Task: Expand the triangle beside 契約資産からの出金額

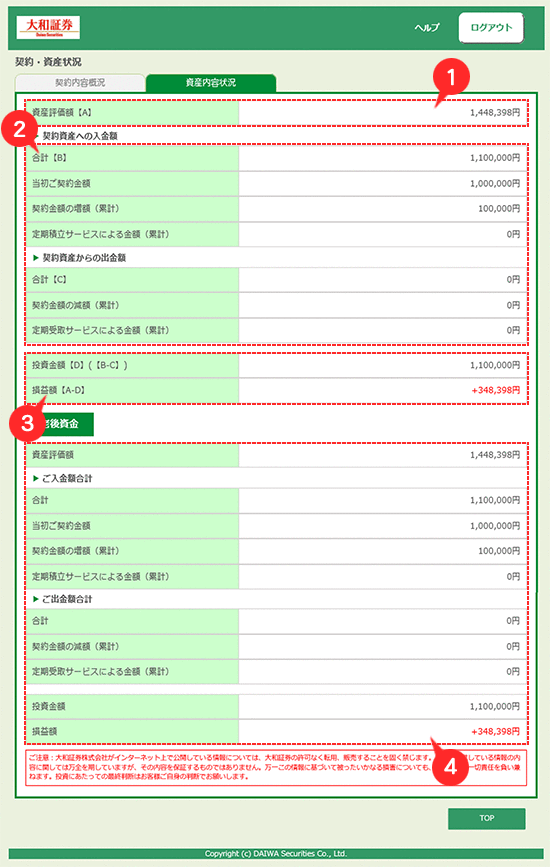Action: 36,258
